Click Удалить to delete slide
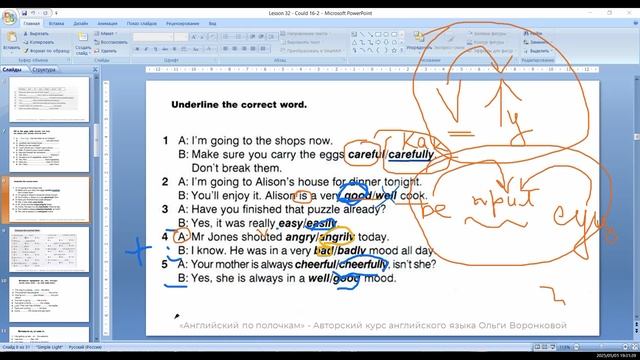Viewport: 640px width, 360px height. coord(105,51)
